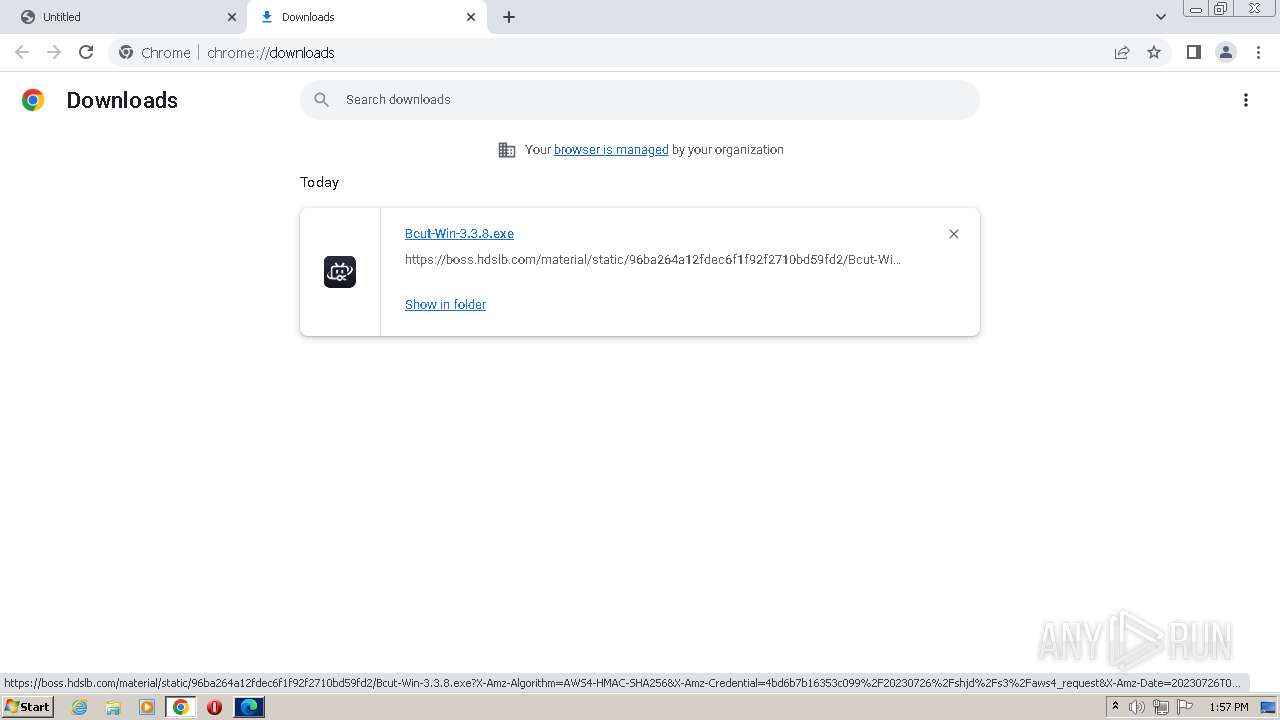The width and height of the screenshot is (1280, 720).
Task: Open the Opera taskbar icon
Action: pyautogui.click(x=214, y=707)
